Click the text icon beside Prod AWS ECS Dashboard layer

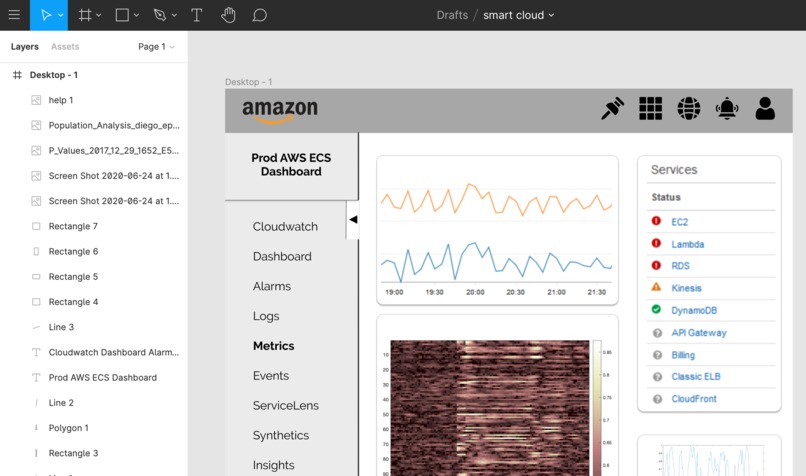36,377
